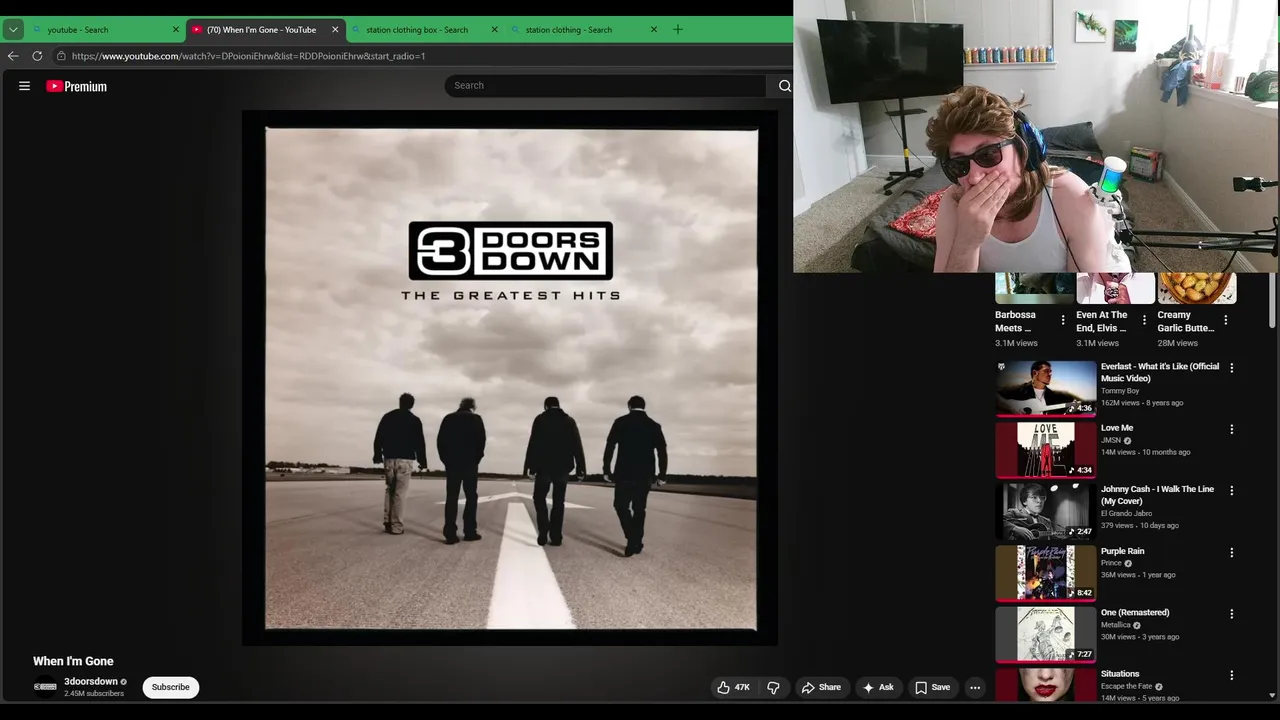Open 'One (Remastered)' Metallica thumbnail

(x=1046, y=634)
